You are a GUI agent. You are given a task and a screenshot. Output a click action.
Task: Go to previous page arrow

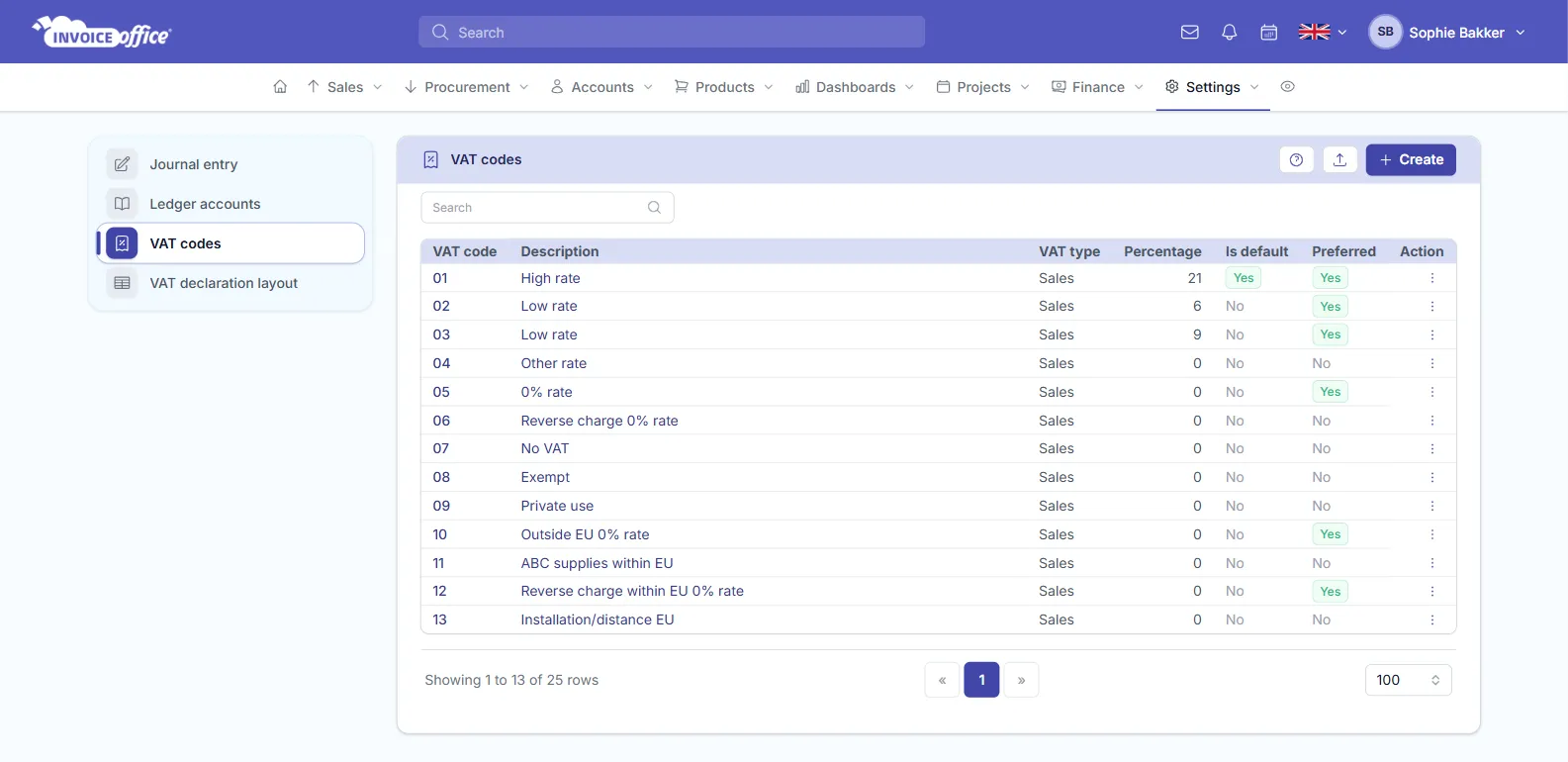point(942,680)
